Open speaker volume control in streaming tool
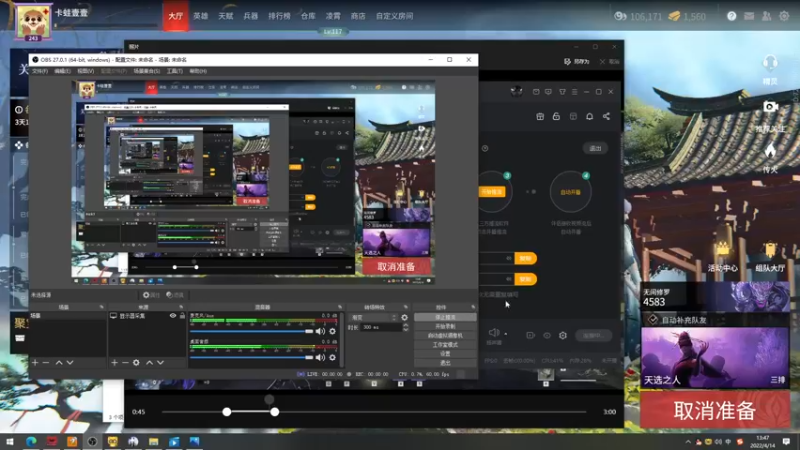 pos(494,333)
